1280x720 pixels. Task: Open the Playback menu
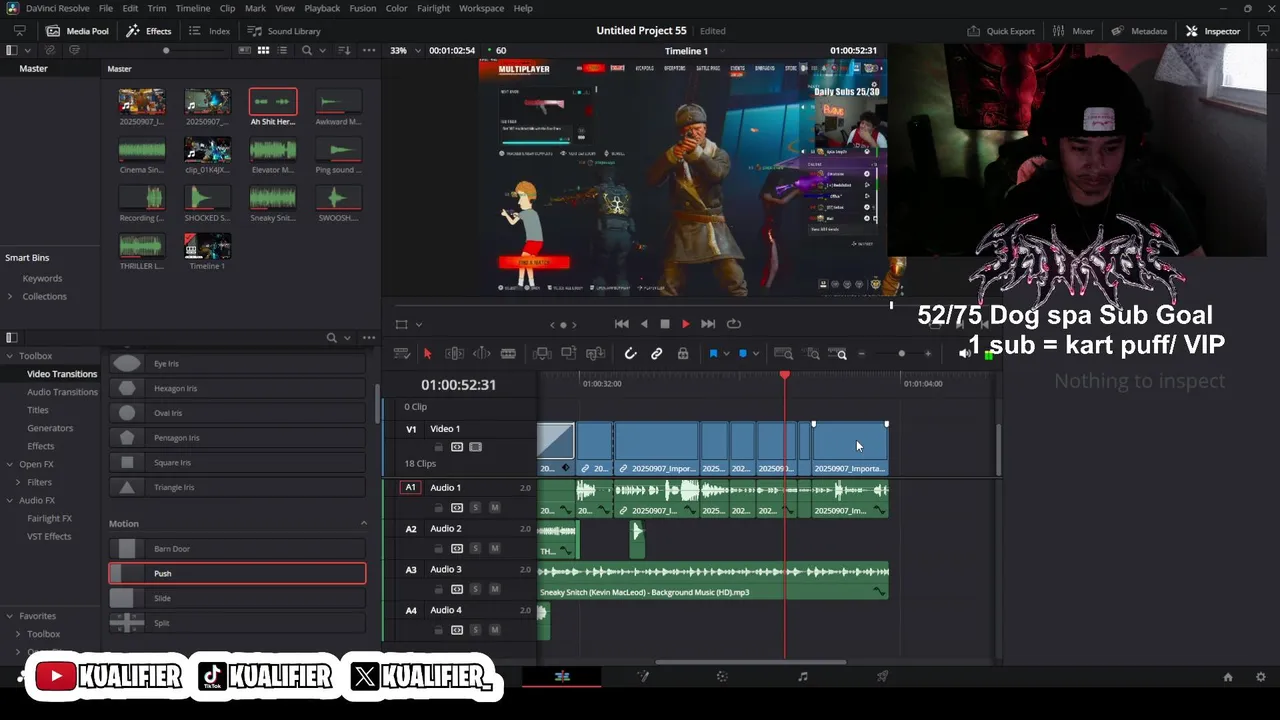tap(322, 8)
